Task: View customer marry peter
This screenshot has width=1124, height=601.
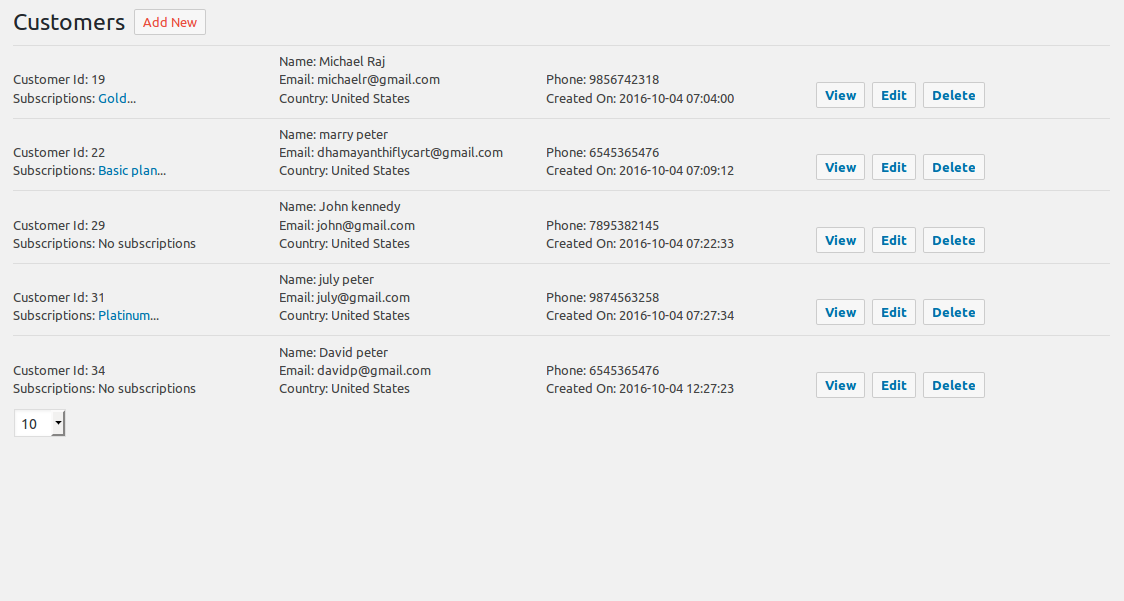Action: click(x=840, y=167)
